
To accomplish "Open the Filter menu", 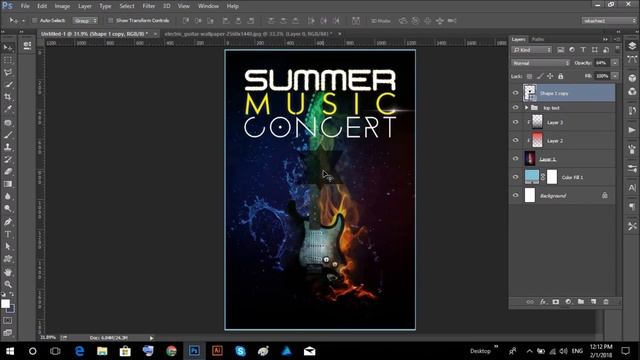I will click(x=149, y=6).
